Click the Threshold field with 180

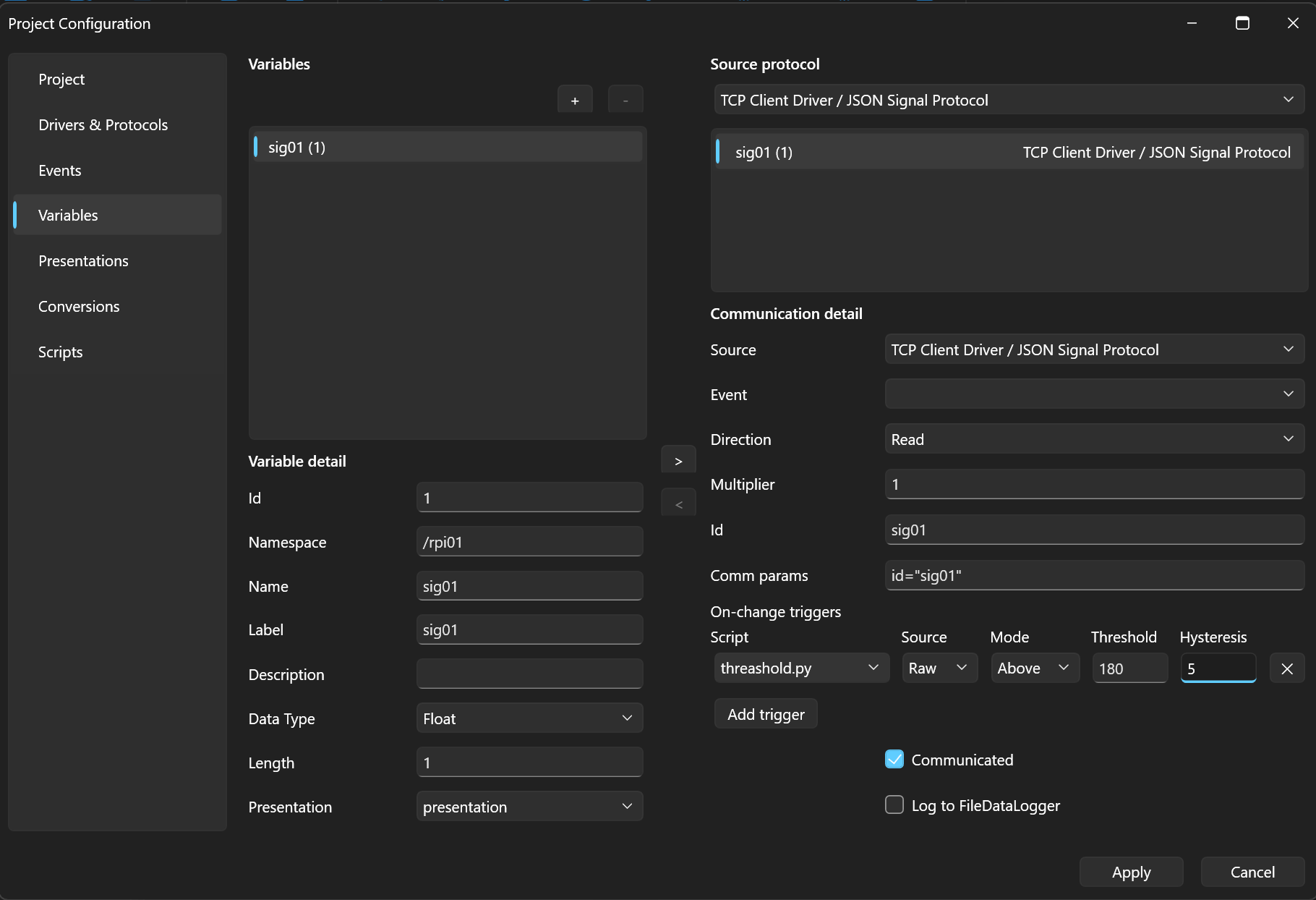pyautogui.click(x=1130, y=668)
